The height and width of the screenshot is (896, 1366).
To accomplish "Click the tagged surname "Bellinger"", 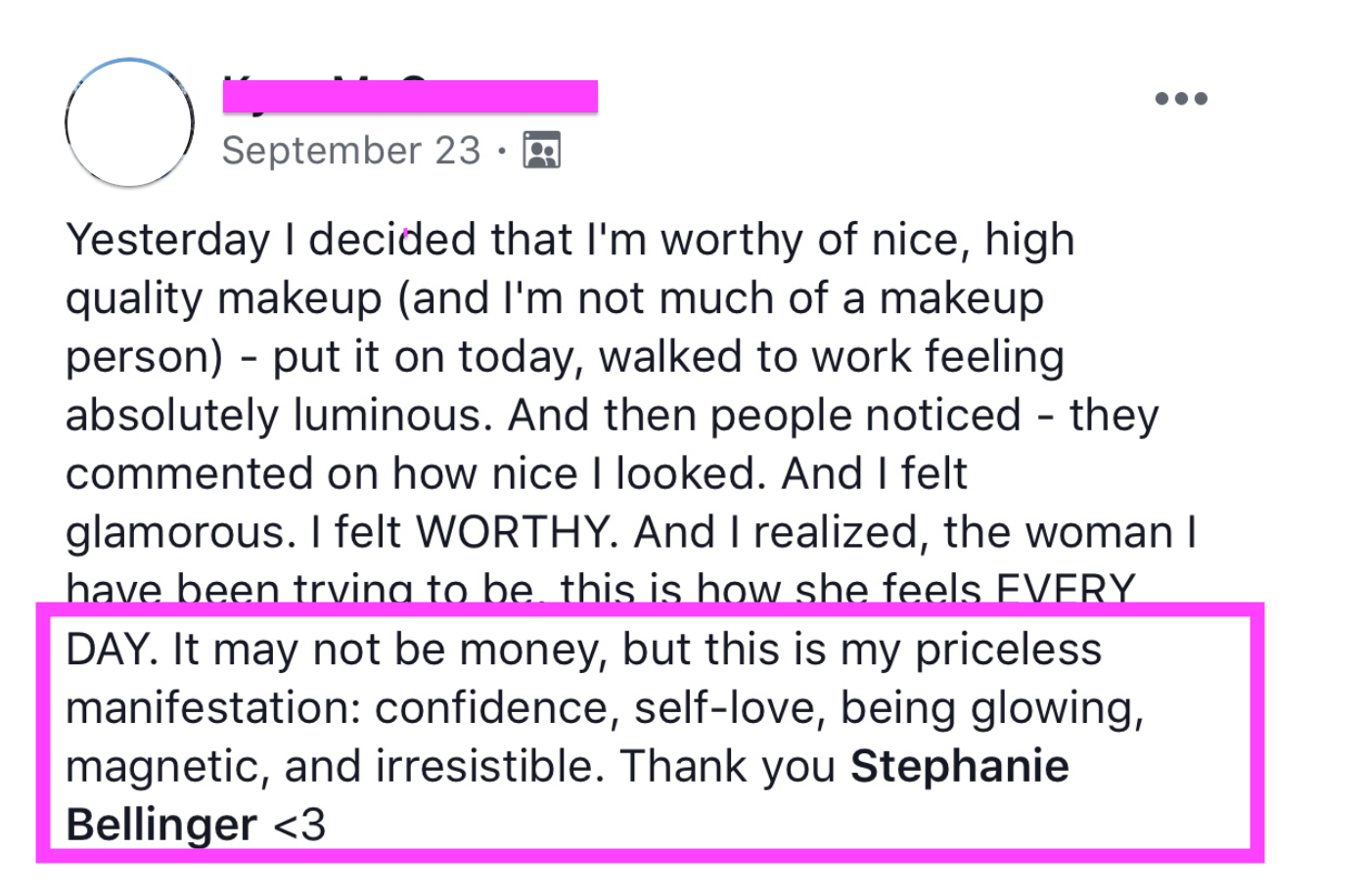I will point(161,826).
